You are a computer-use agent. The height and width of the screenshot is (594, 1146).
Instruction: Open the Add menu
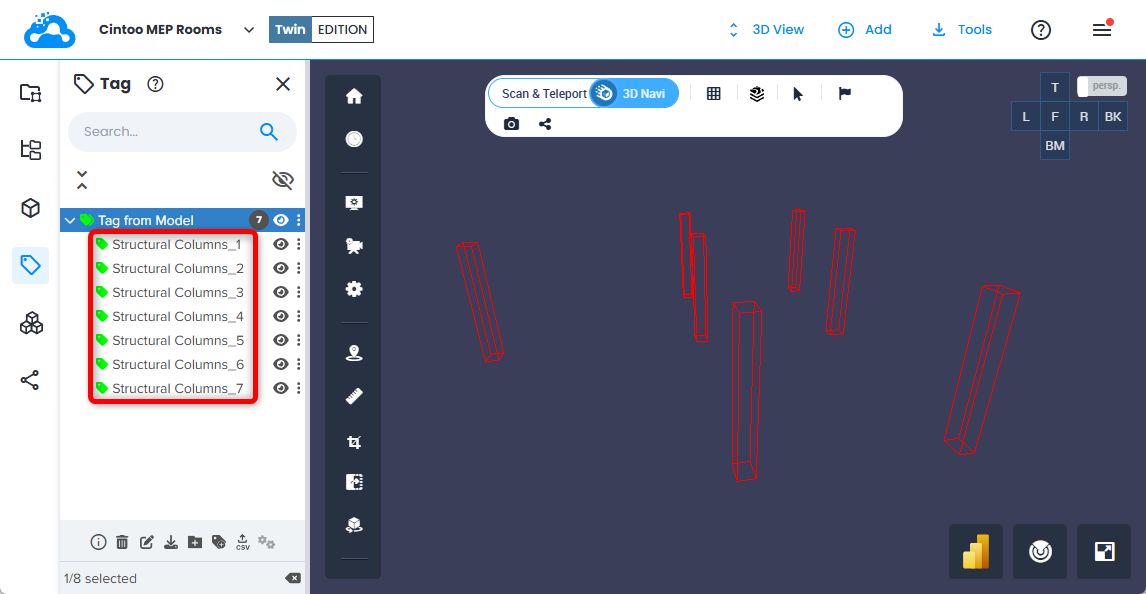pyautogui.click(x=865, y=30)
